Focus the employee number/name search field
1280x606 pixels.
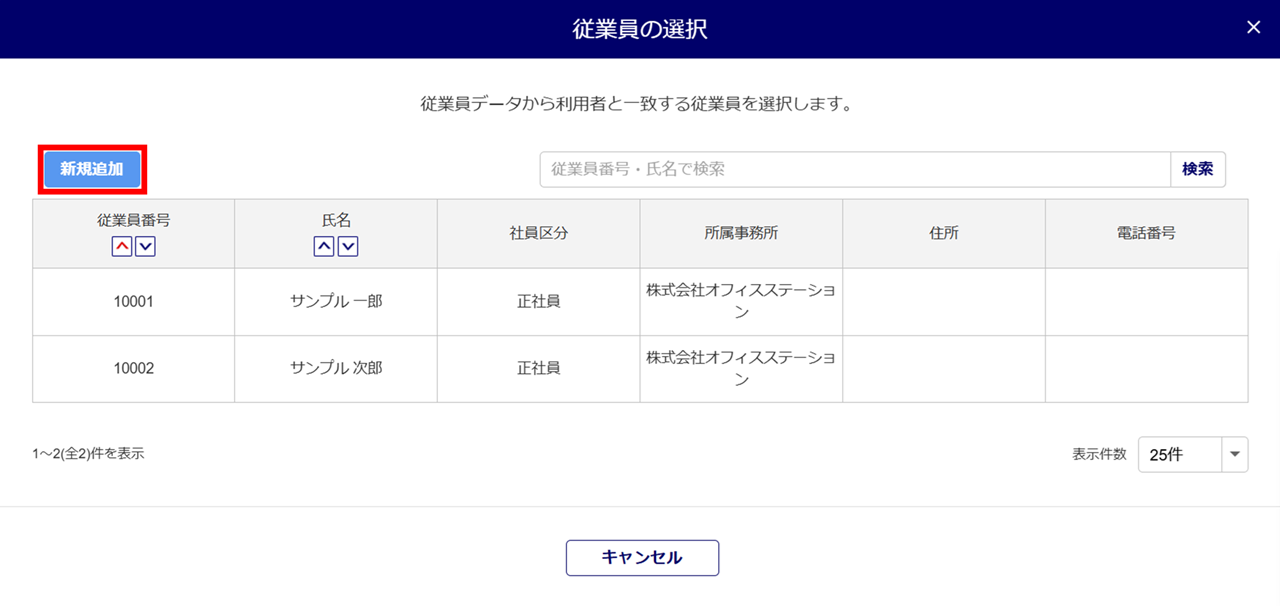click(x=855, y=169)
